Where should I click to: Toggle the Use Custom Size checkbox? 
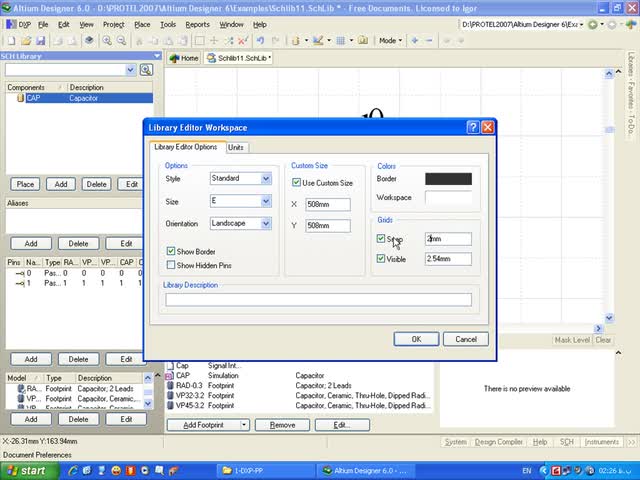coord(297,183)
